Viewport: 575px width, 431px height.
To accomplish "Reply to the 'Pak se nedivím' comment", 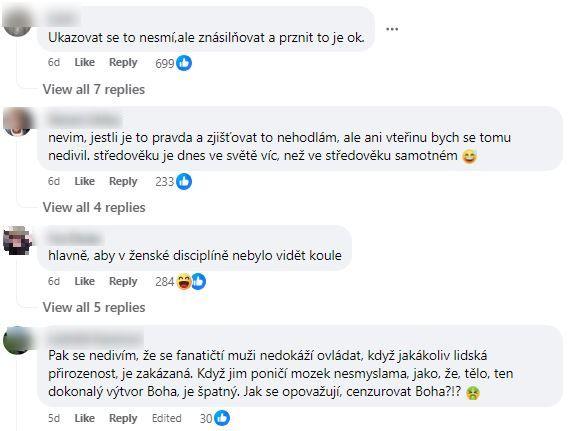I will coord(123,419).
